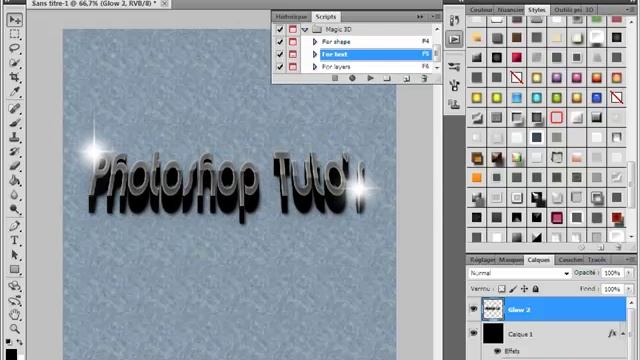Open the Scripts panel options menu

point(435,17)
